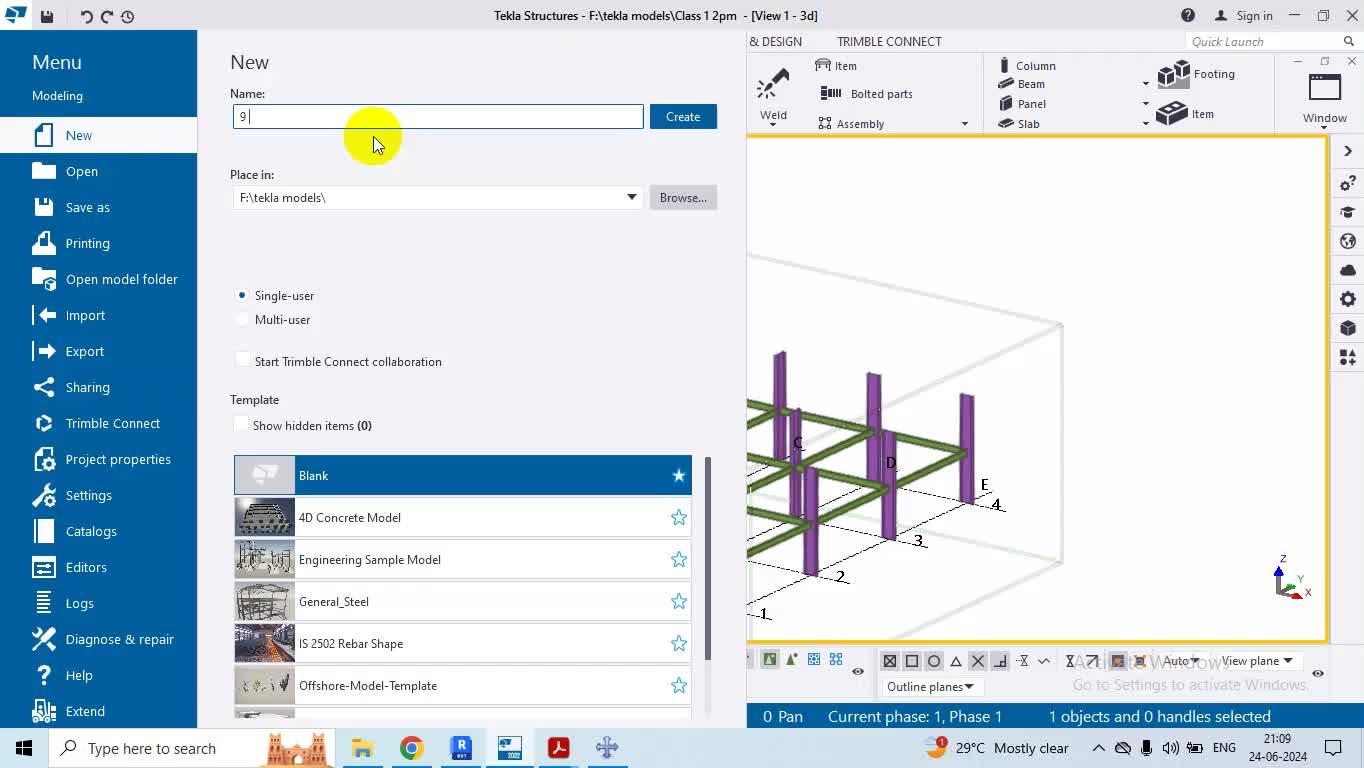Image resolution: width=1364 pixels, height=768 pixels.
Task: Switch to the TRIMBLE CONNECT ribbon tab
Action: (x=888, y=42)
